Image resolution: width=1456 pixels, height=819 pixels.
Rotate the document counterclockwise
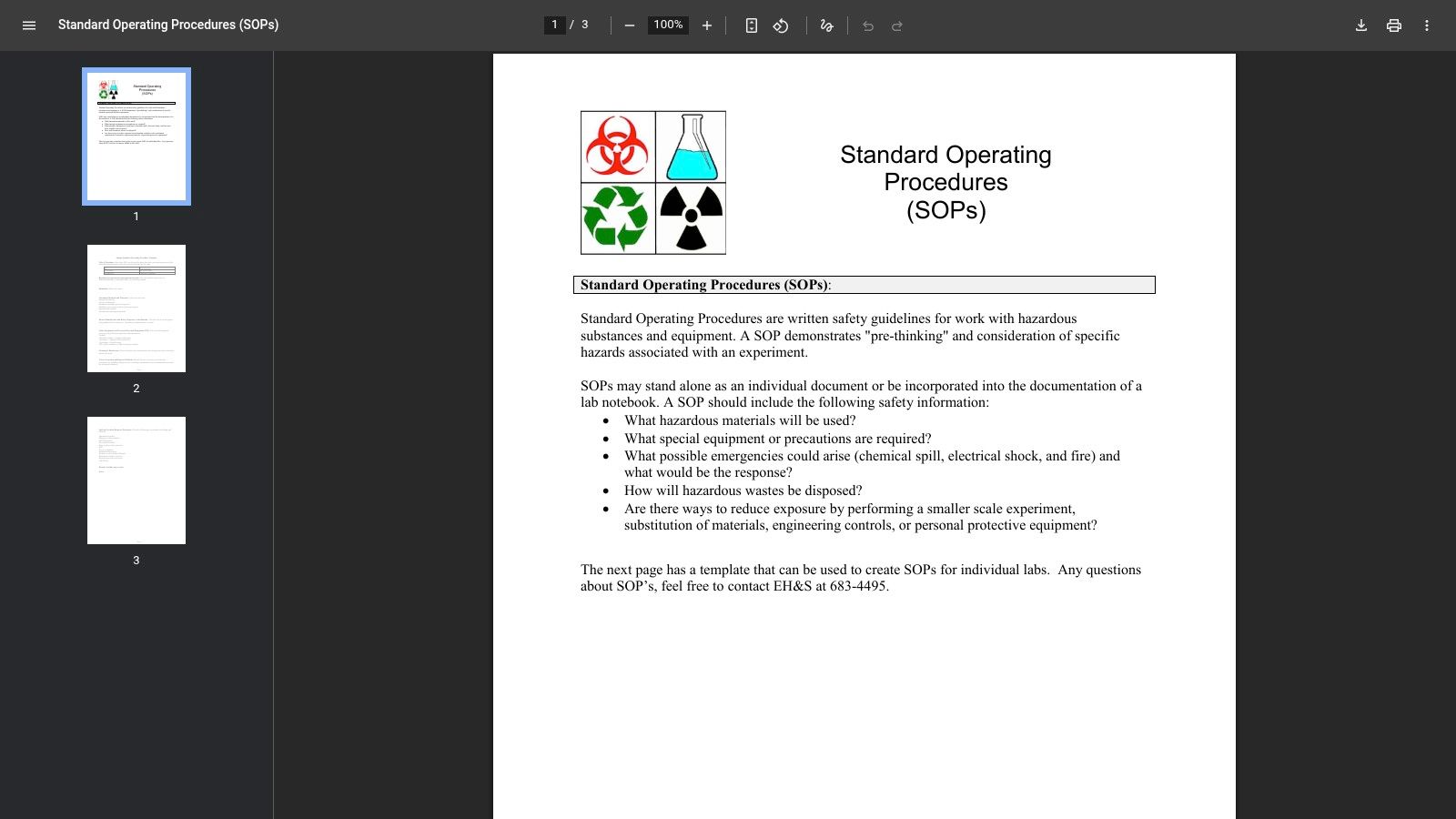[x=781, y=25]
